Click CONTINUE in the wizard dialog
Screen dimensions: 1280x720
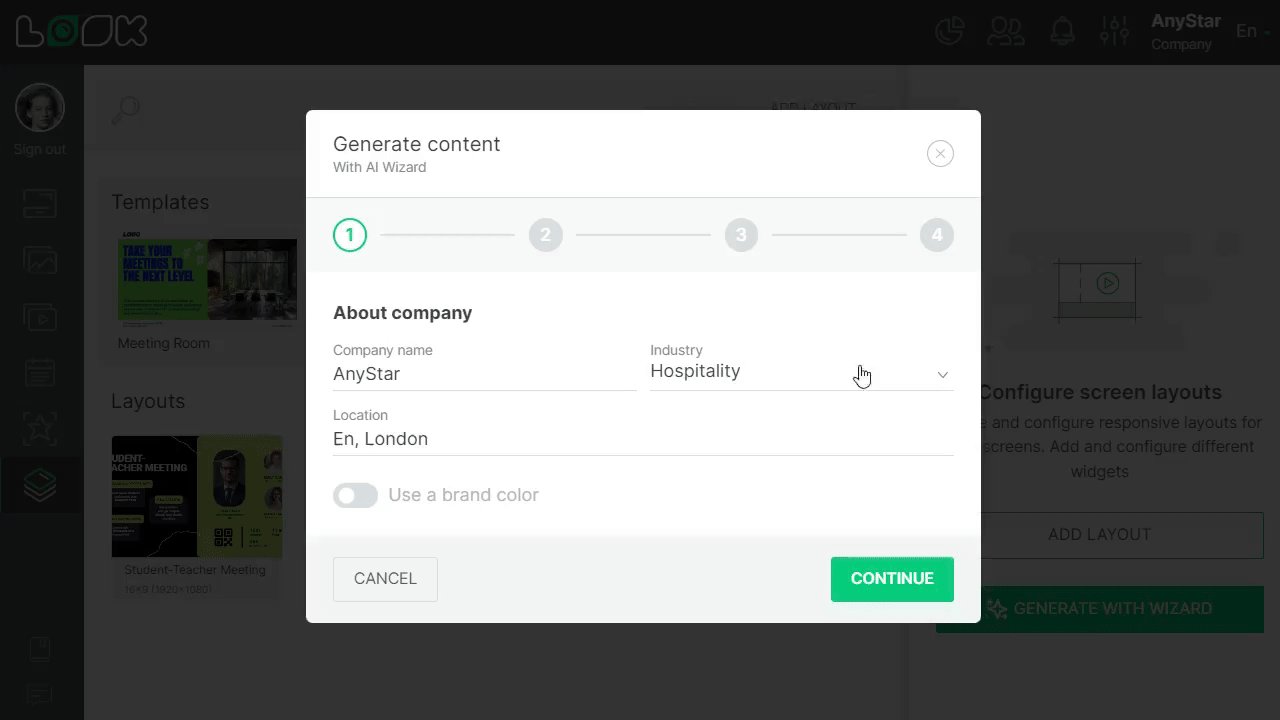(891, 578)
